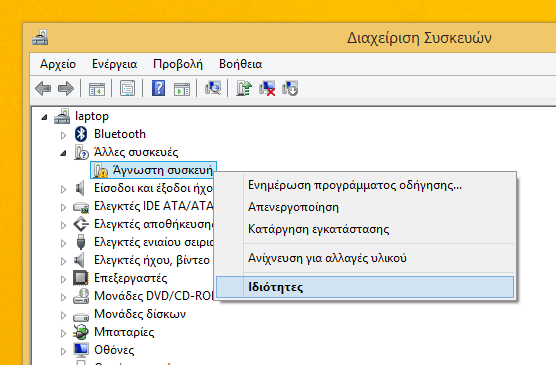Open the Properties toolbar icon
The width and height of the screenshot is (556, 365).
coord(127,88)
